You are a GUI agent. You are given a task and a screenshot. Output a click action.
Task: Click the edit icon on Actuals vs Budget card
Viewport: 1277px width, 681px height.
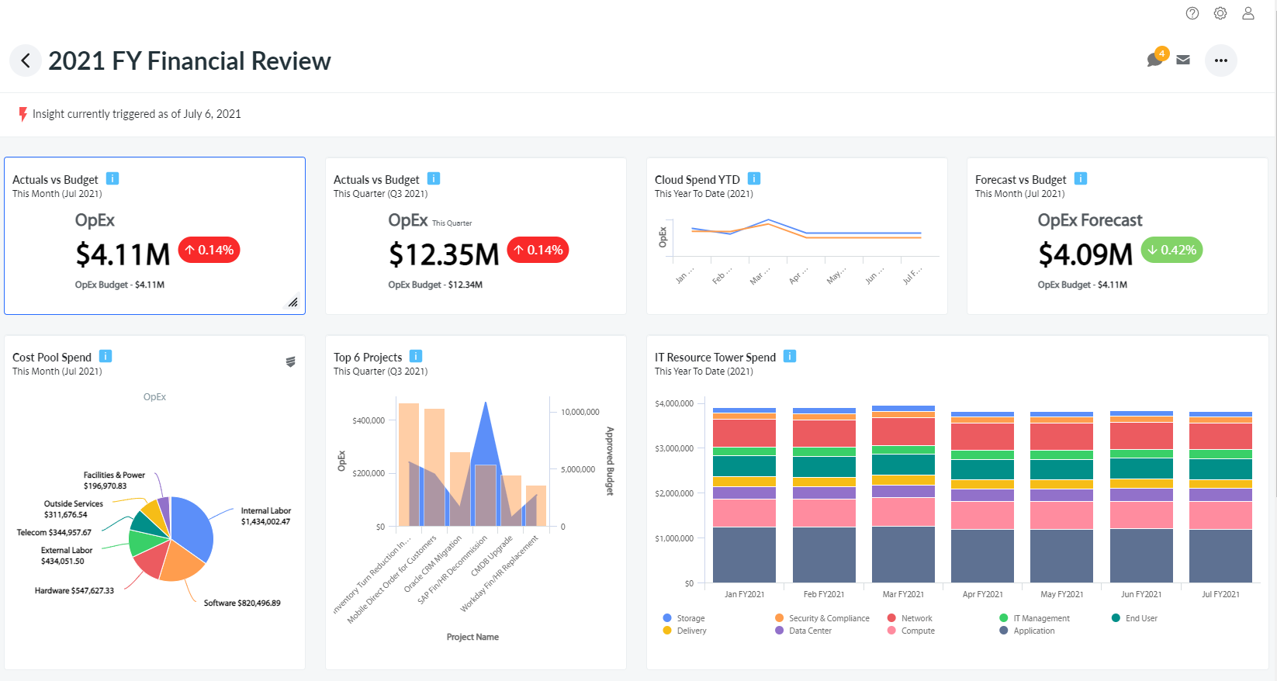point(292,301)
